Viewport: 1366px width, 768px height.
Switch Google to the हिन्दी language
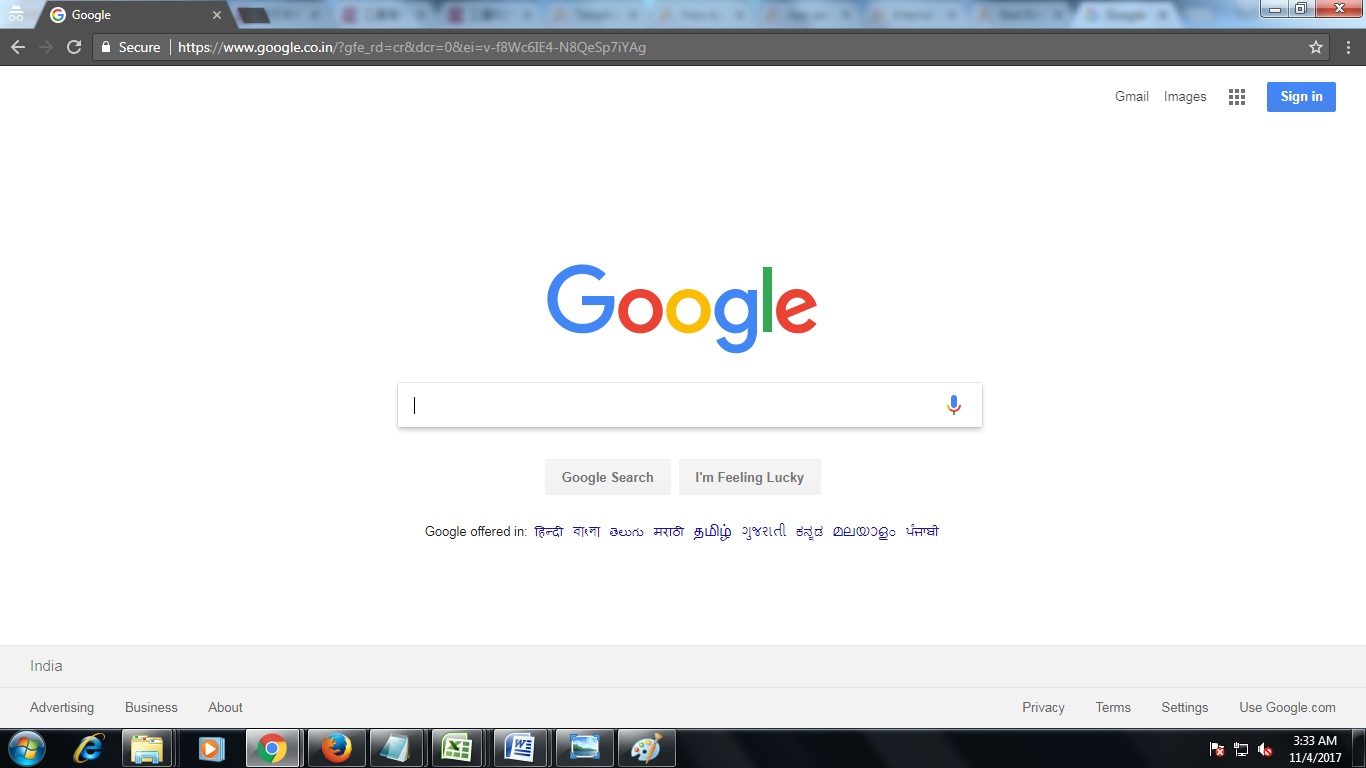click(550, 531)
